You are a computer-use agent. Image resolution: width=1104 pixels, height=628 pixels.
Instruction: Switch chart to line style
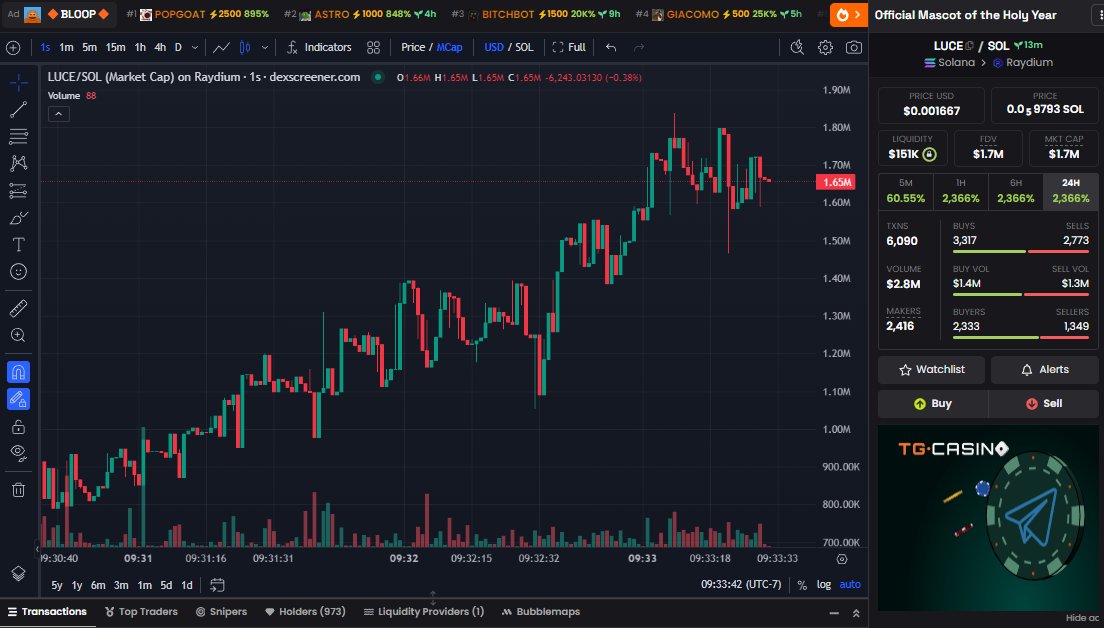pos(221,47)
